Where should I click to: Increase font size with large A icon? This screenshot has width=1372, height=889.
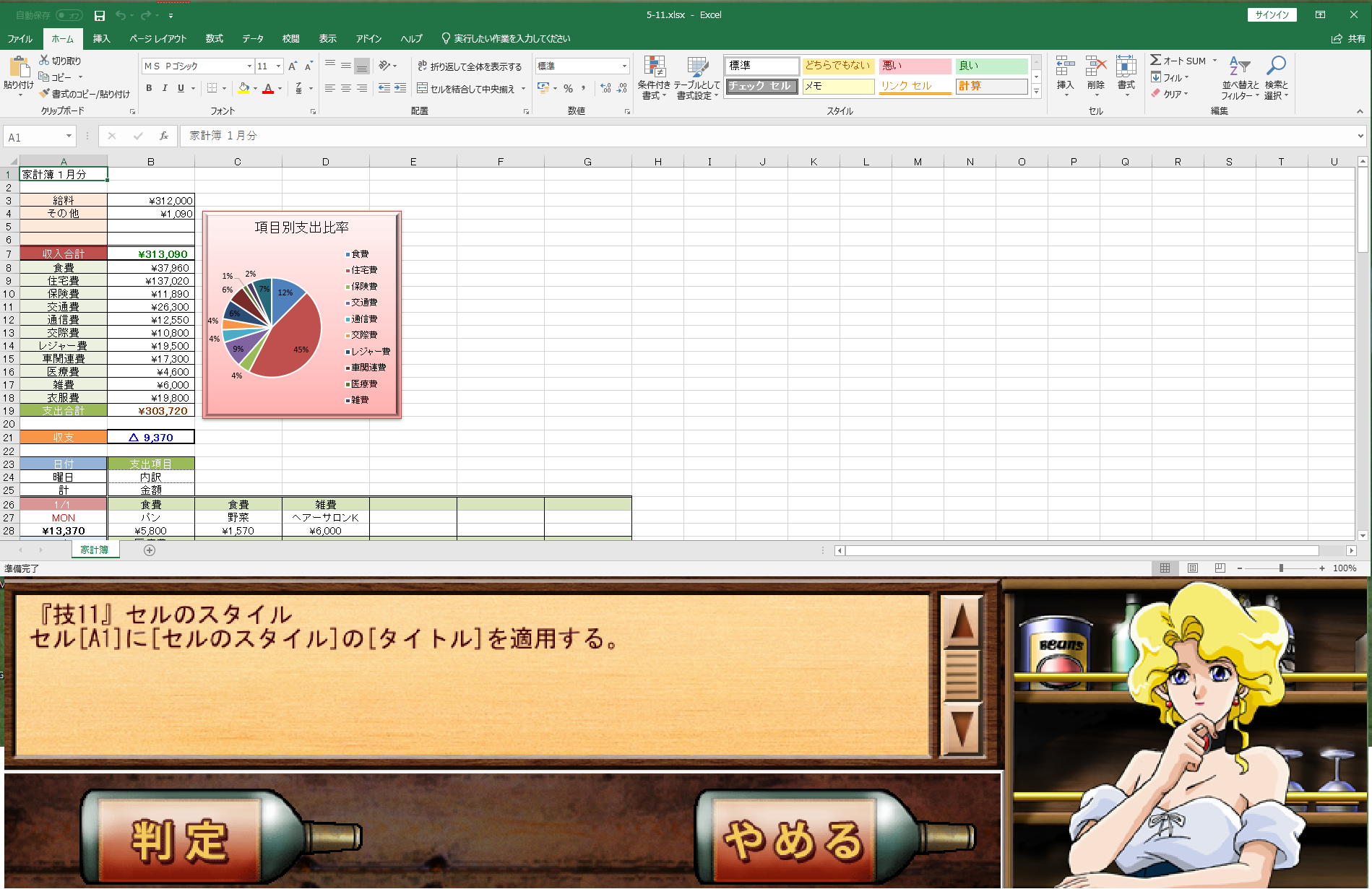[x=293, y=66]
